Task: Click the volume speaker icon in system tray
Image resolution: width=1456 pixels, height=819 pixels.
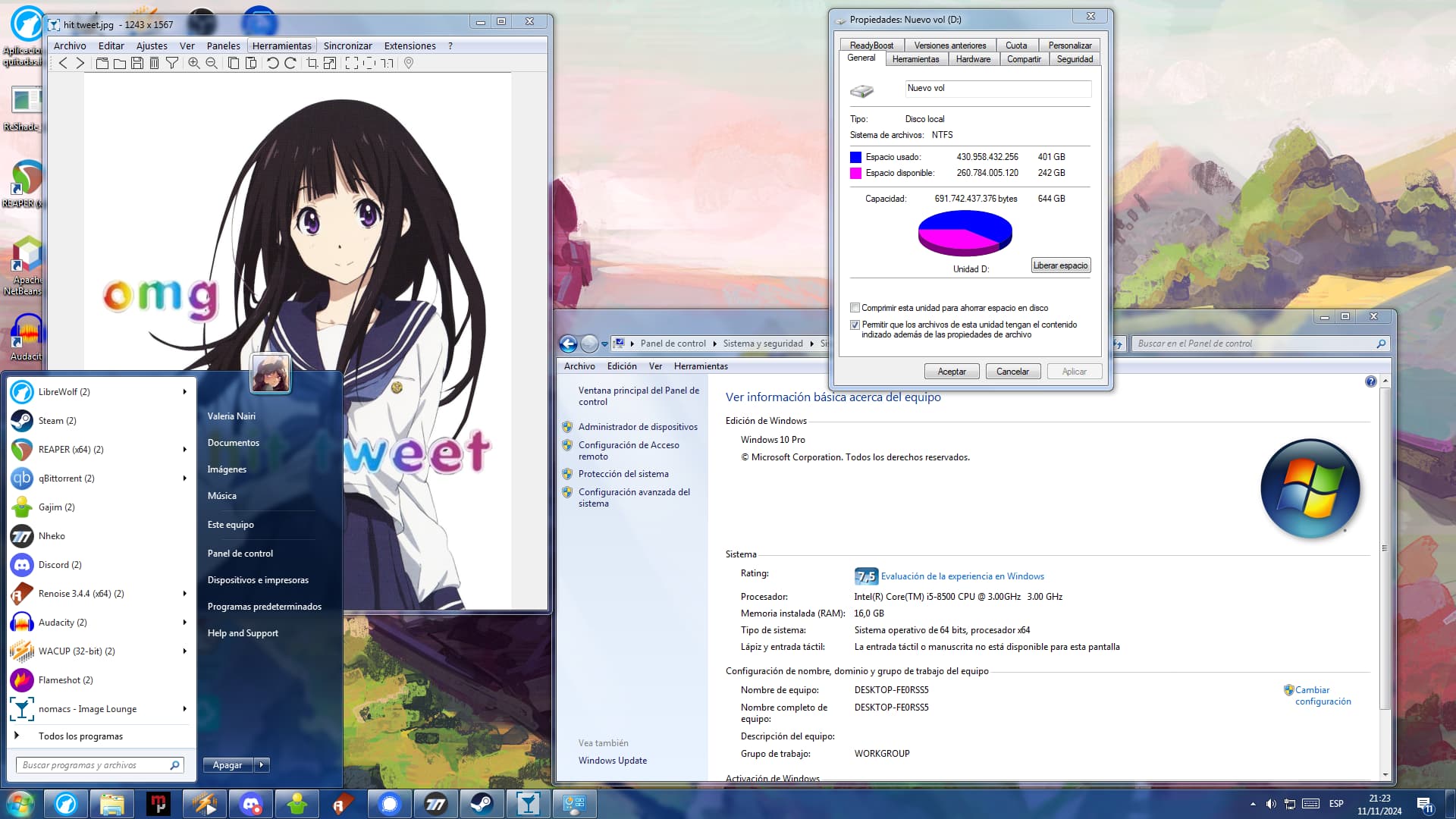Action: [1271, 804]
